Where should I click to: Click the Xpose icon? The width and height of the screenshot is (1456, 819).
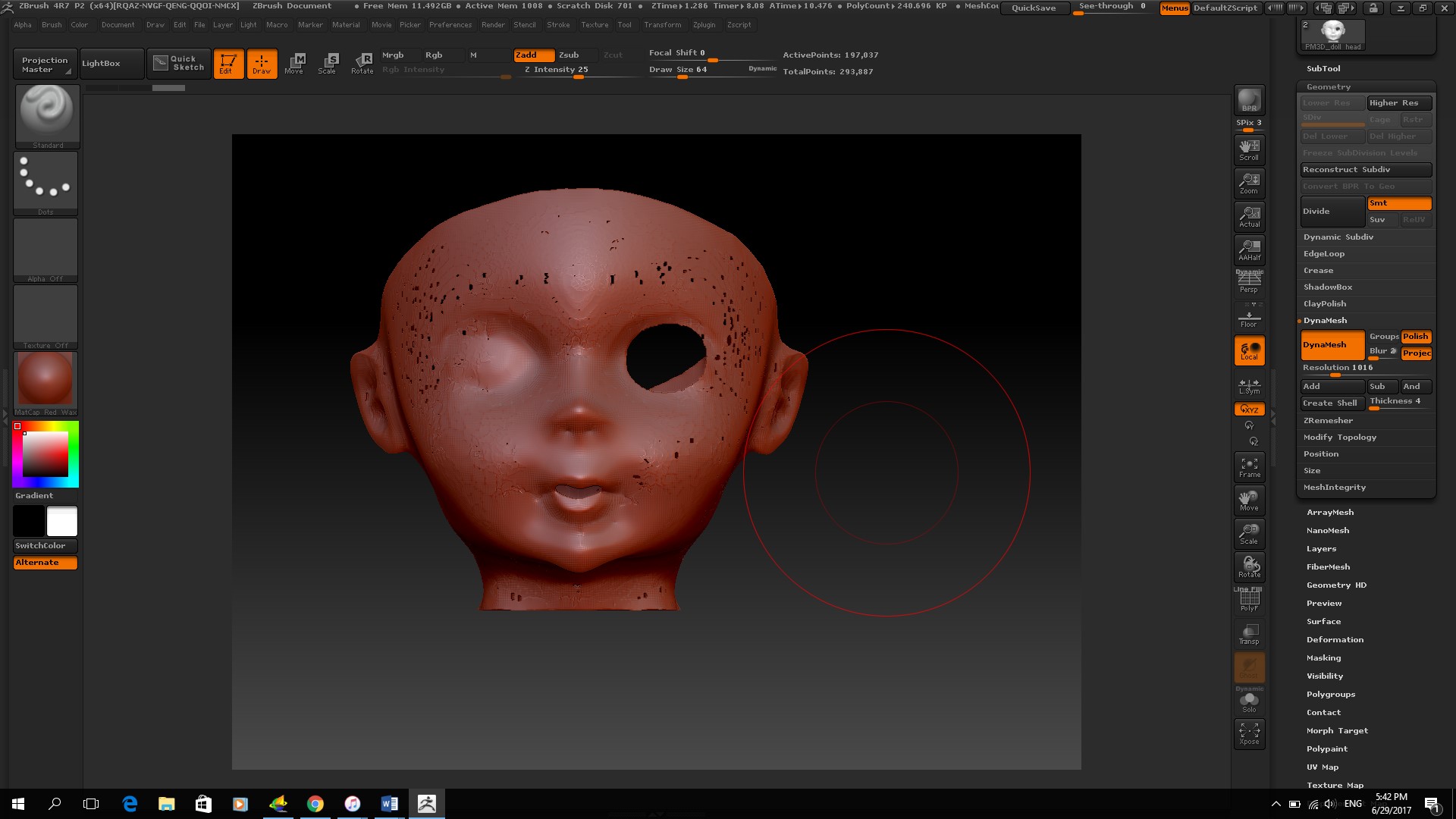pos(1249,733)
